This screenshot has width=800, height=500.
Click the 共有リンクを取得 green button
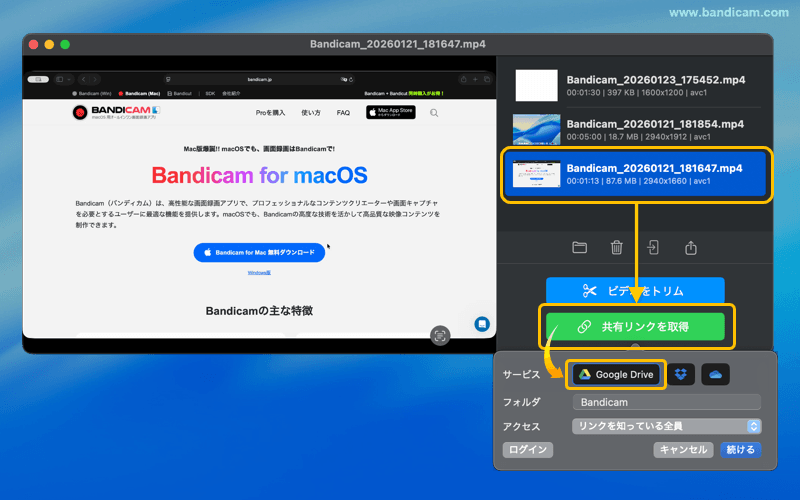(x=634, y=327)
